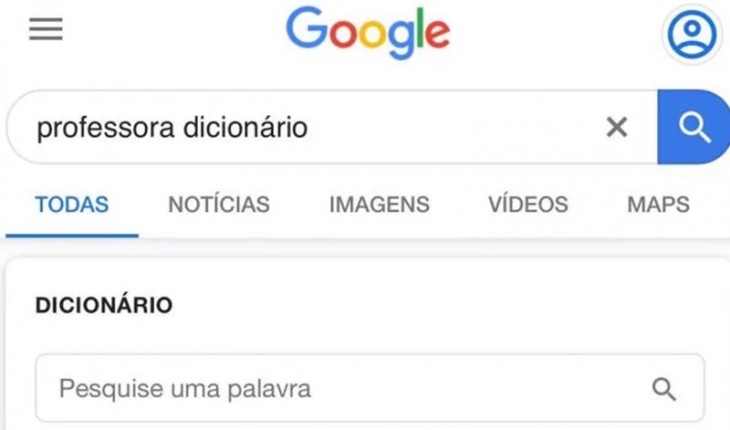730x430 pixels.
Task: Clear the search query with X
Action: (617, 127)
